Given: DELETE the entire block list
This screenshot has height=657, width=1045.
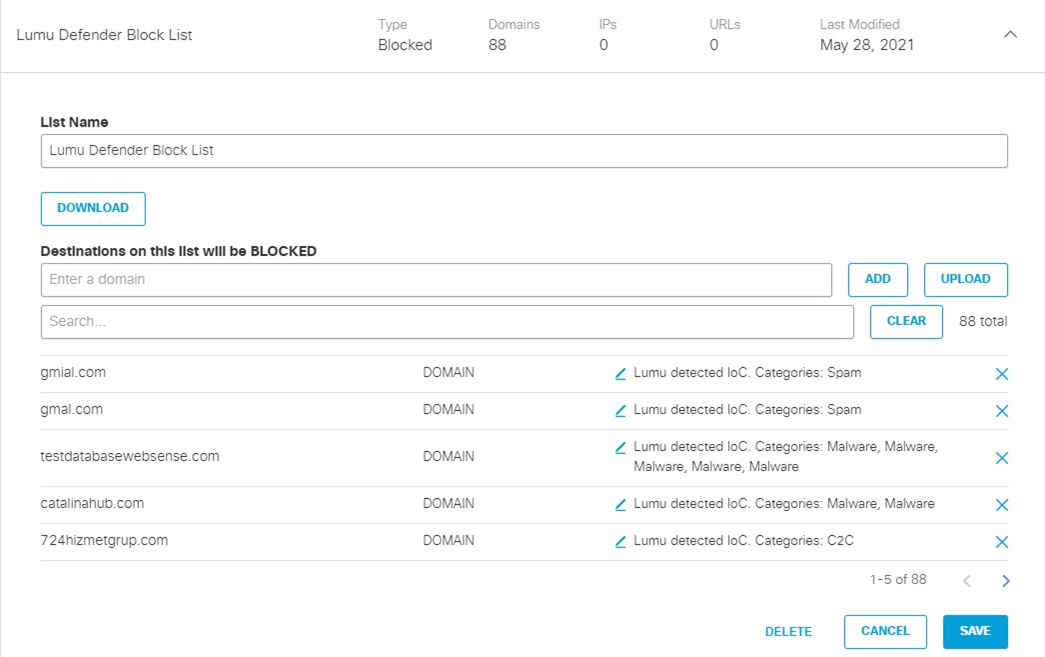Looking at the screenshot, I should point(788,631).
